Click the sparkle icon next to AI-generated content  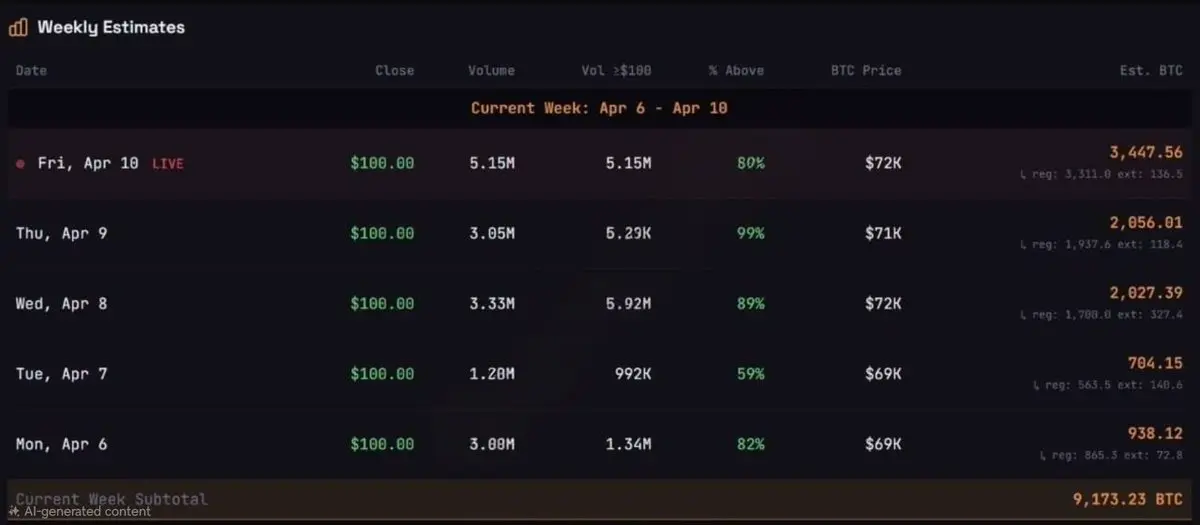click(14, 511)
